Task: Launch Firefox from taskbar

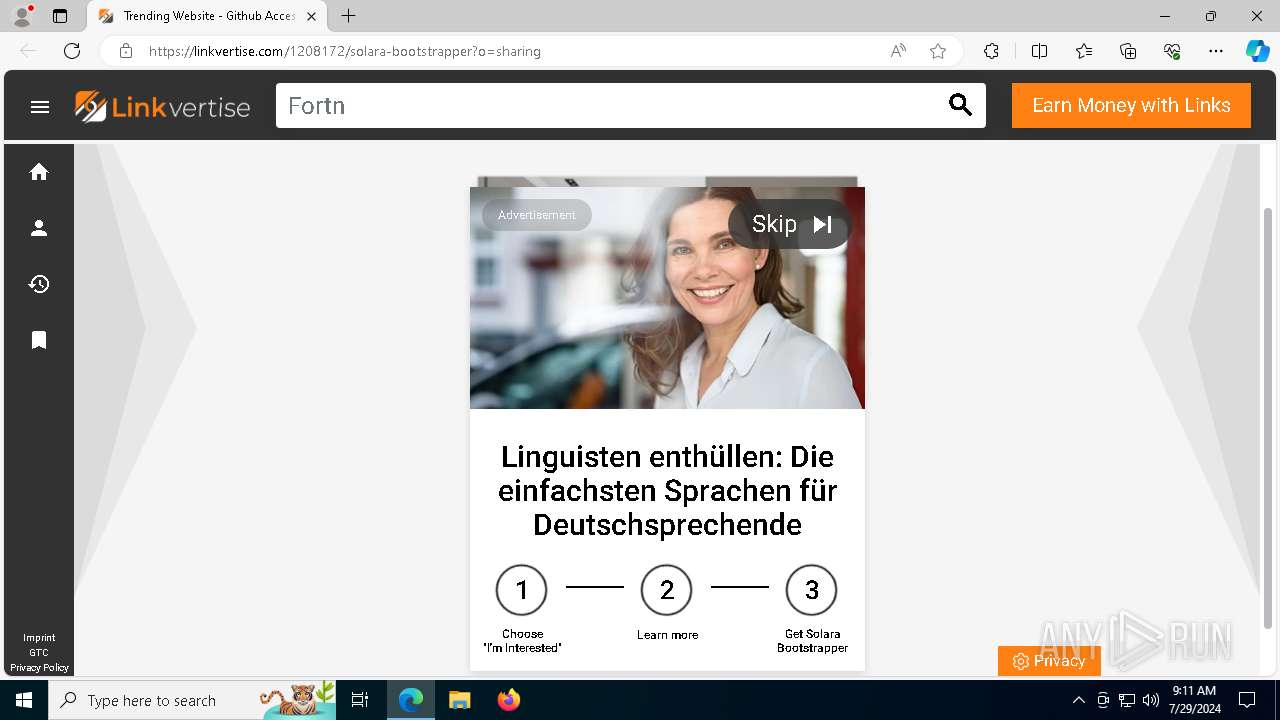Action: pos(508,700)
